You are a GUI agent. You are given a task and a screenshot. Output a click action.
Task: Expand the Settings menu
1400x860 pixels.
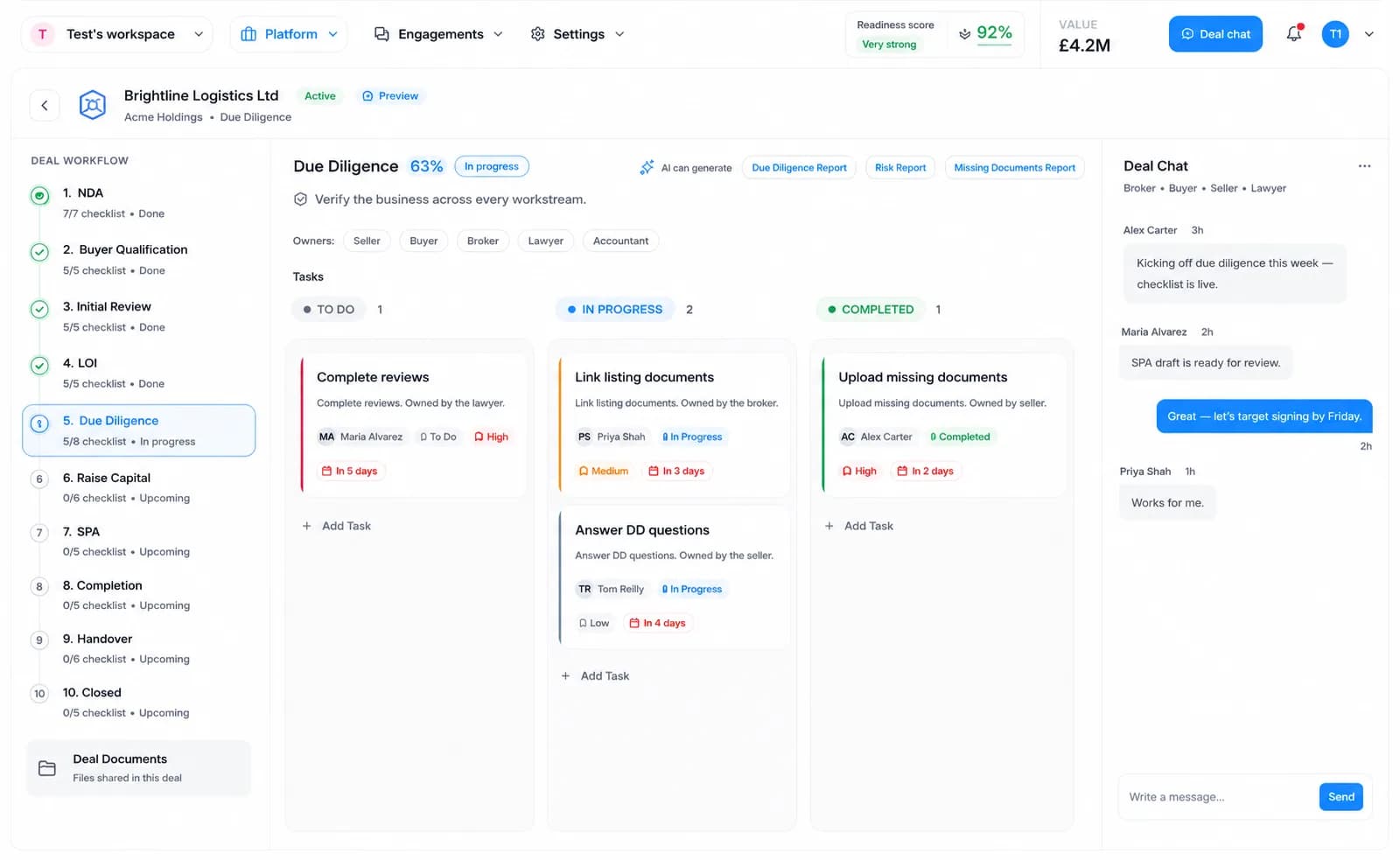[x=577, y=34]
